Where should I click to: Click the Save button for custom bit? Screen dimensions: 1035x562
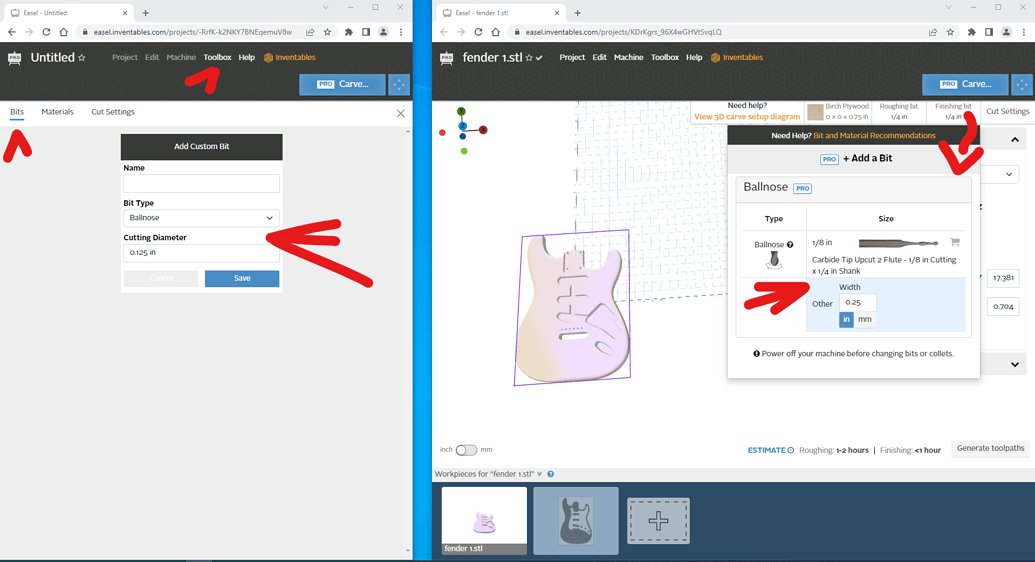click(242, 278)
